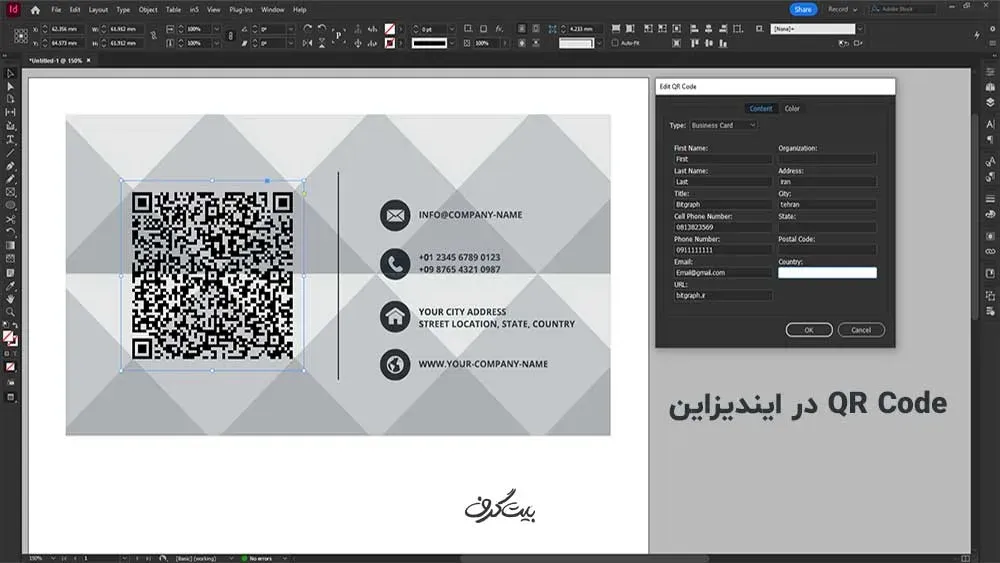Image resolution: width=1000 pixels, height=563 pixels.
Task: Select the Scissors tool
Action: pos(10,219)
